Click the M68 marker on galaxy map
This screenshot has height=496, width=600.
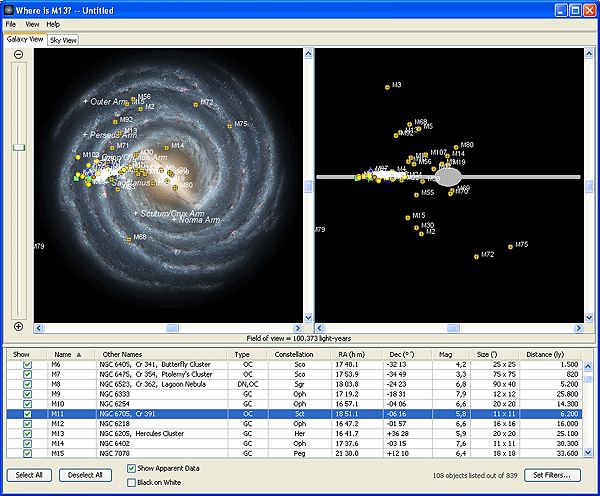(129, 239)
